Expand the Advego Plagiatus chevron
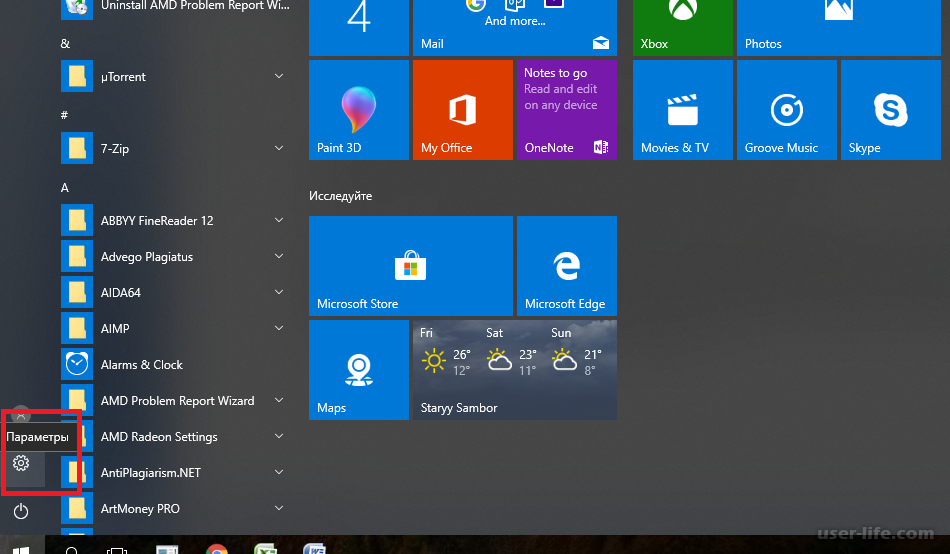 coord(279,256)
